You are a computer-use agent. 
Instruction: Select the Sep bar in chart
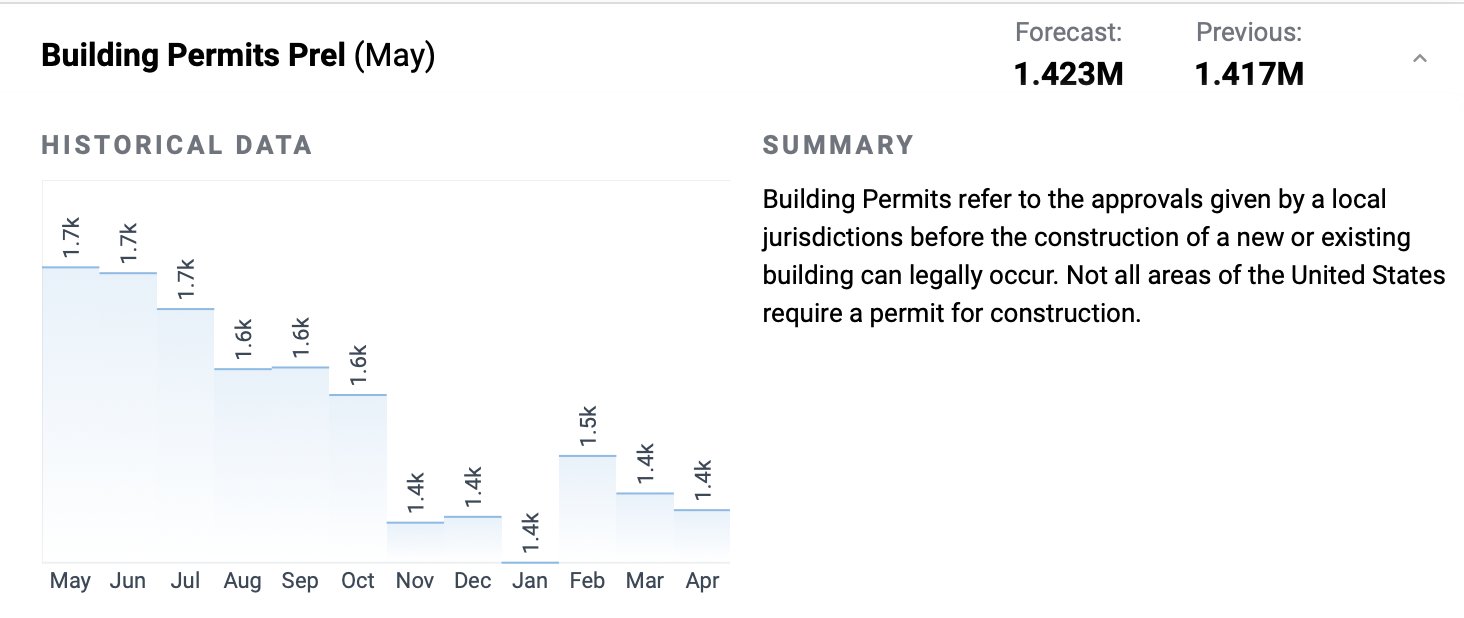coord(300,464)
